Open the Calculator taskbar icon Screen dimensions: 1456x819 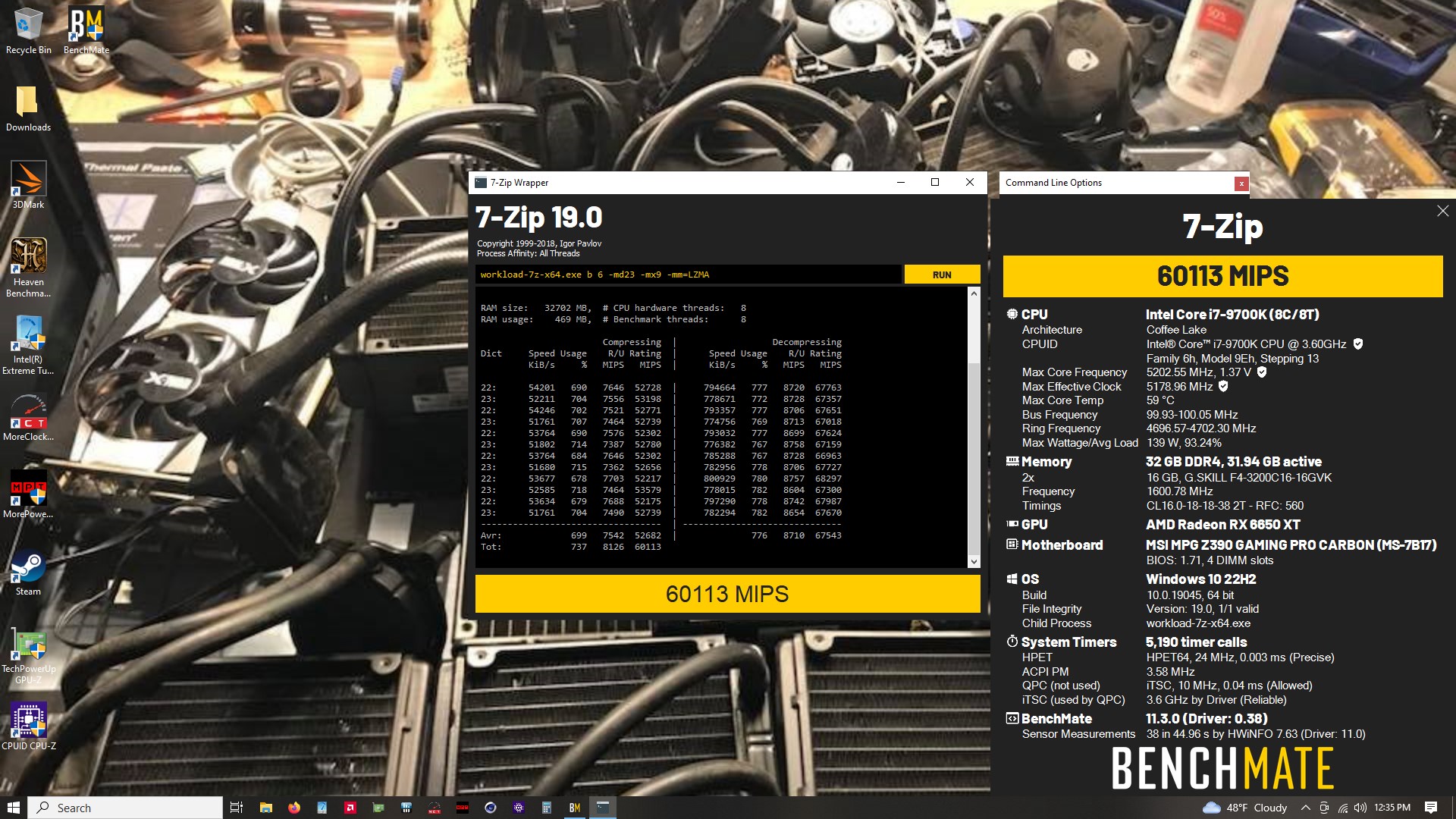pos(547,808)
